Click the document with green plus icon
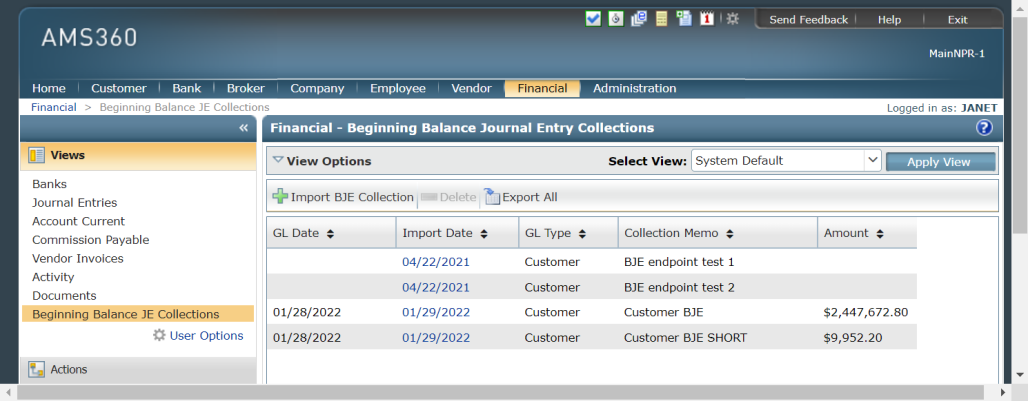1028x401 pixels. pyautogui.click(x=684, y=19)
